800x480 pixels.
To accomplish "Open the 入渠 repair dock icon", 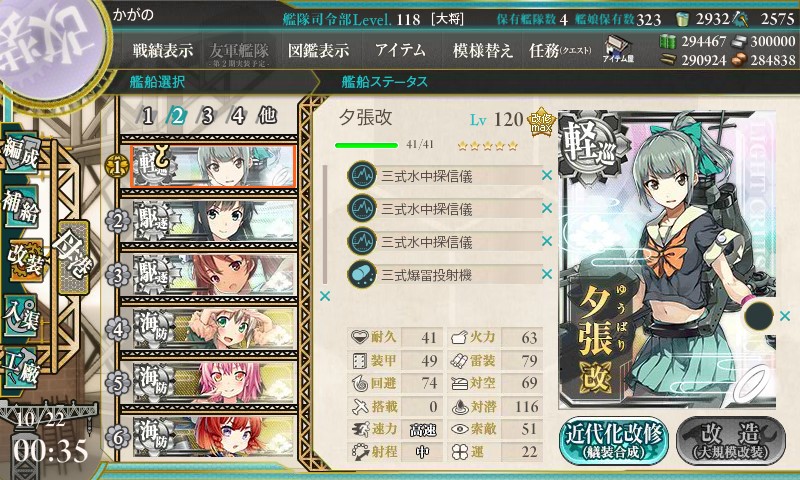I will [21, 315].
